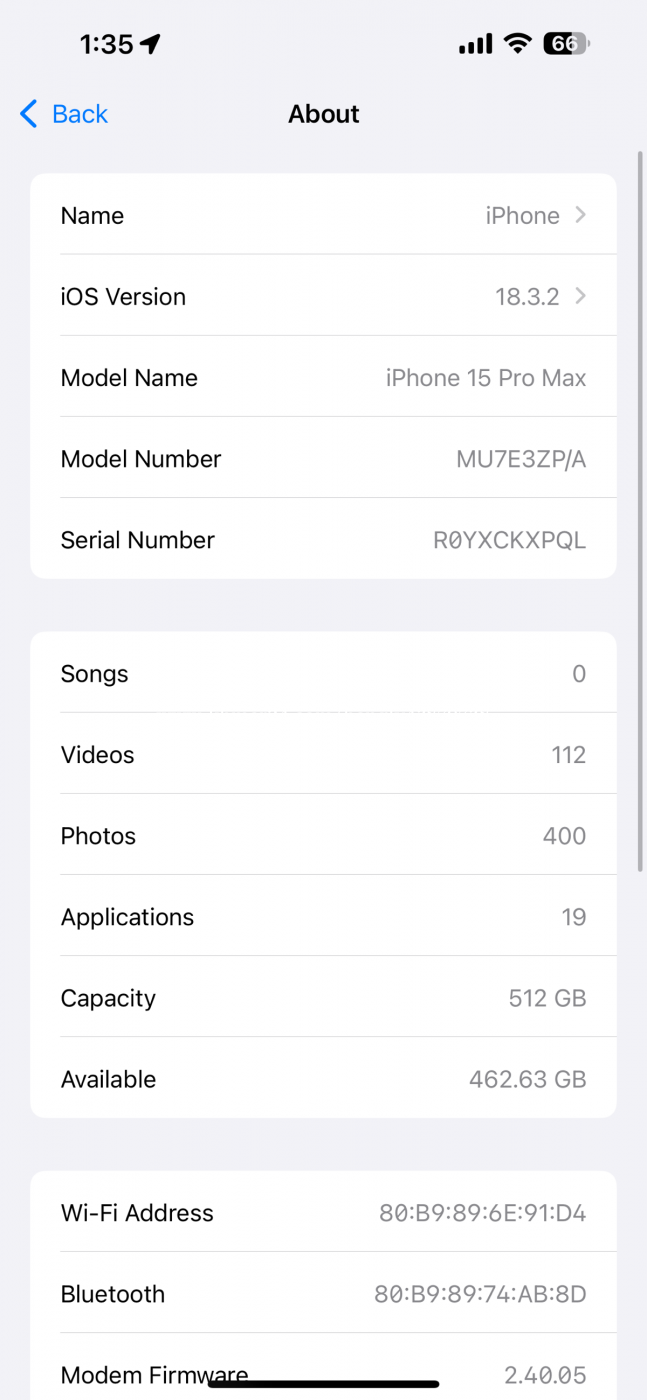Tap the About page title

coord(323,114)
